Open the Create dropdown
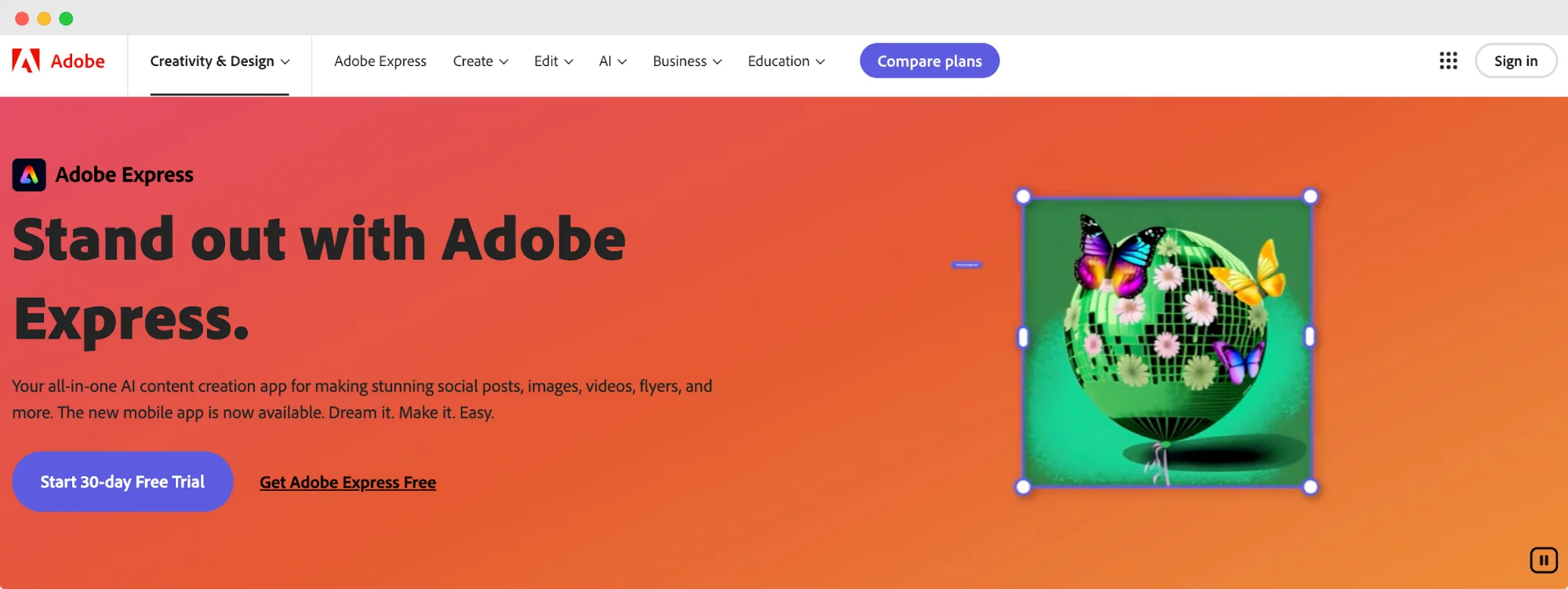This screenshot has height=589, width=1568. [481, 61]
